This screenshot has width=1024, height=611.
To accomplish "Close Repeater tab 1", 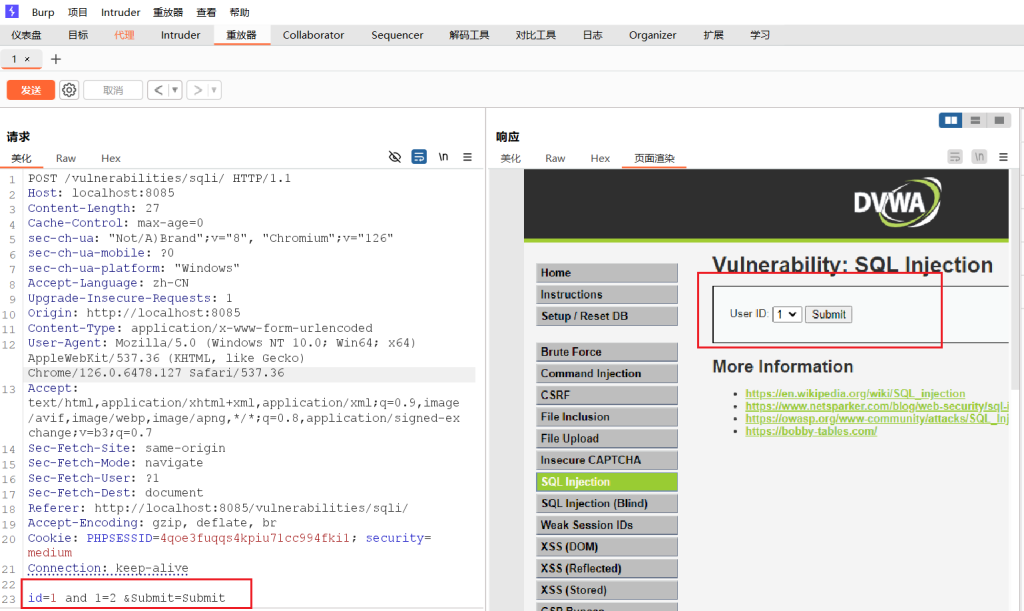I will (x=27, y=59).
